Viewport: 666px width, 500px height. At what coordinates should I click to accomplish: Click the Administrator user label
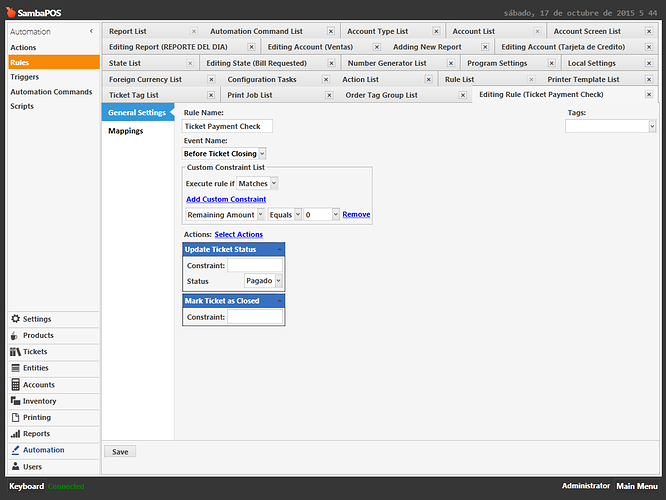[x=586, y=486]
